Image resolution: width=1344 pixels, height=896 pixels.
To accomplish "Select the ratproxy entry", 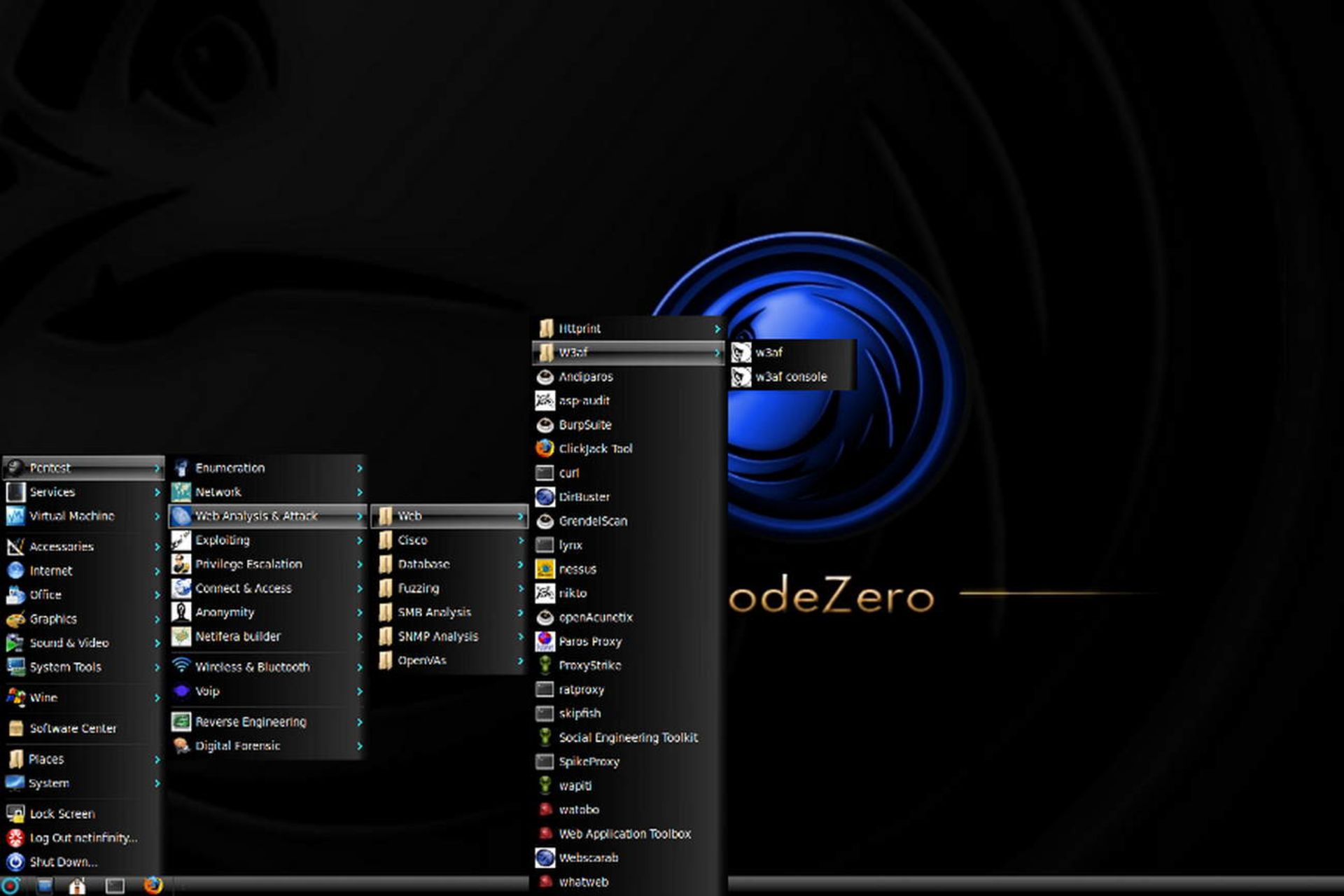I will click(628, 689).
